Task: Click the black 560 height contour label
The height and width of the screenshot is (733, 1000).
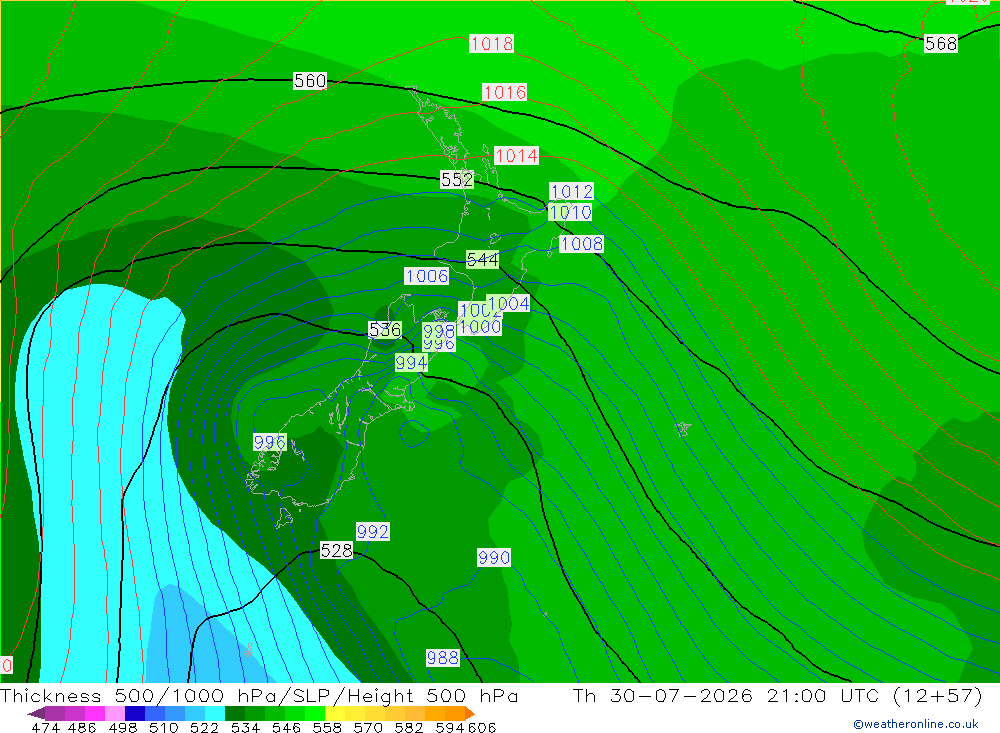Action: 310,81
